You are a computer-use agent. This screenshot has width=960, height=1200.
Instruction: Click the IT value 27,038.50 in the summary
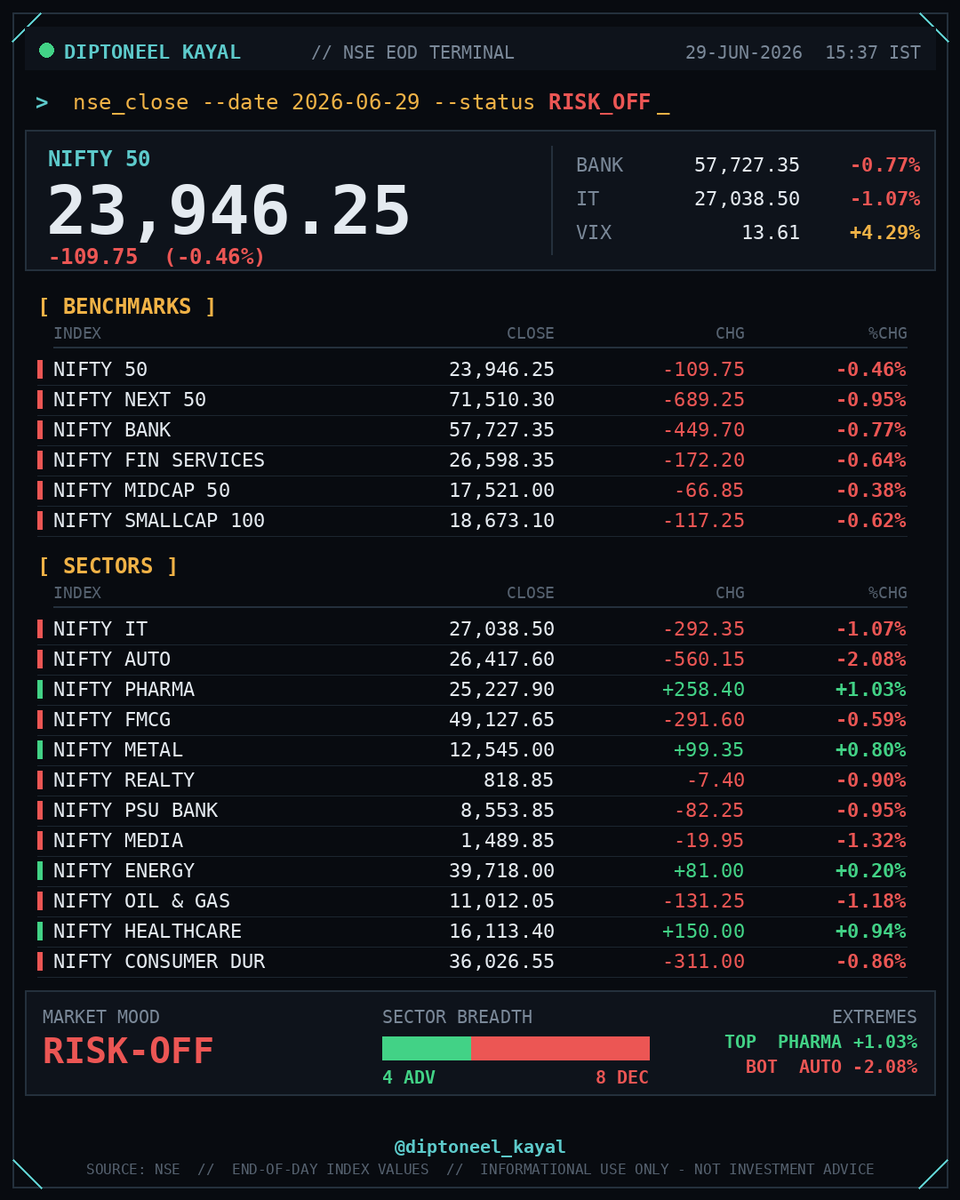(x=747, y=199)
